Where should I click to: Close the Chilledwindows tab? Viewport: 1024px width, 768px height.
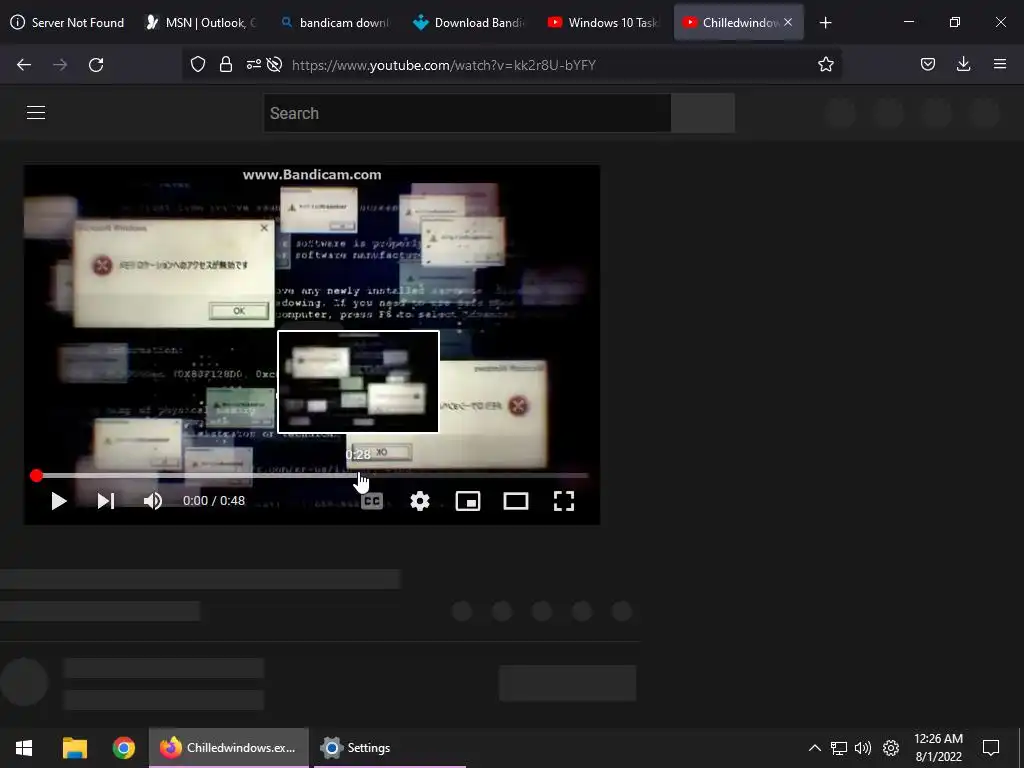tap(788, 22)
